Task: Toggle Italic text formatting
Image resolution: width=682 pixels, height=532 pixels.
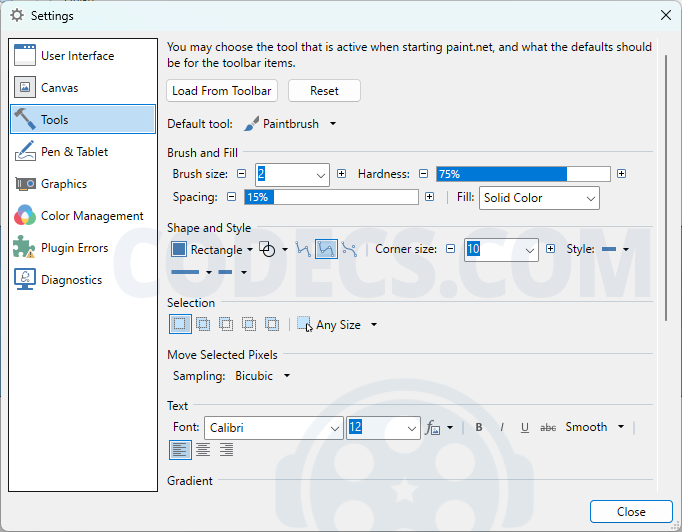Action: (502, 428)
